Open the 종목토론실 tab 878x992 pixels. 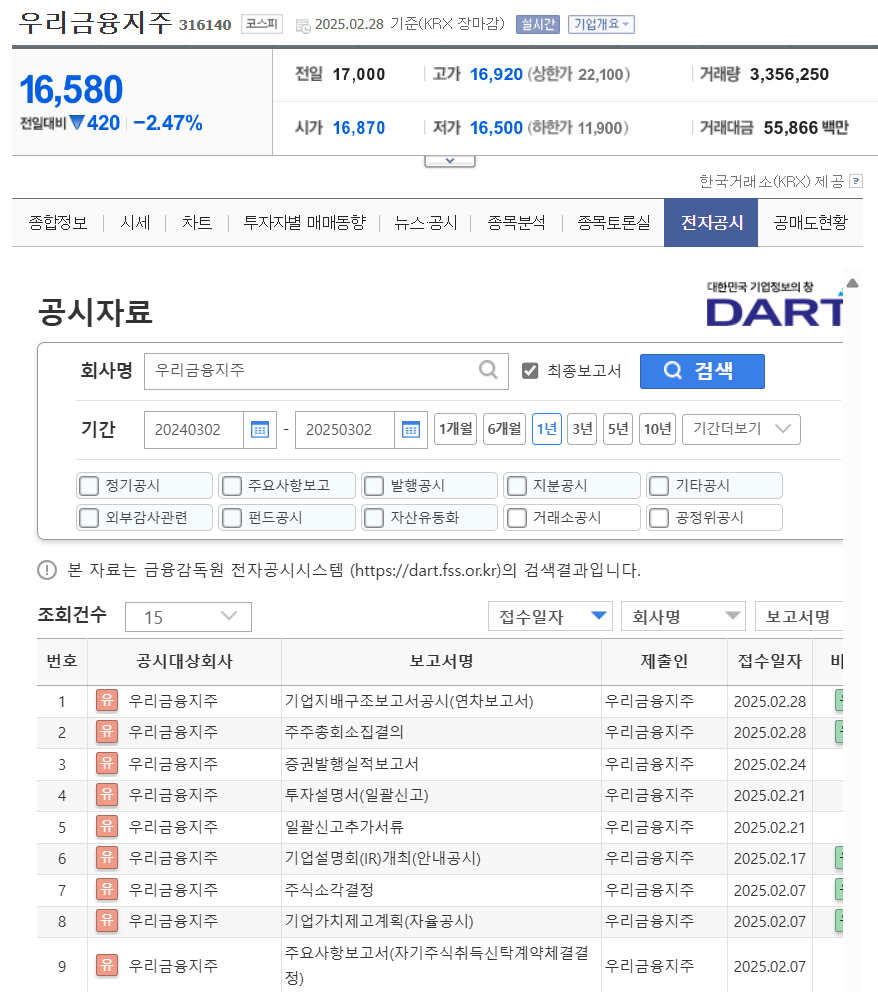tap(614, 223)
